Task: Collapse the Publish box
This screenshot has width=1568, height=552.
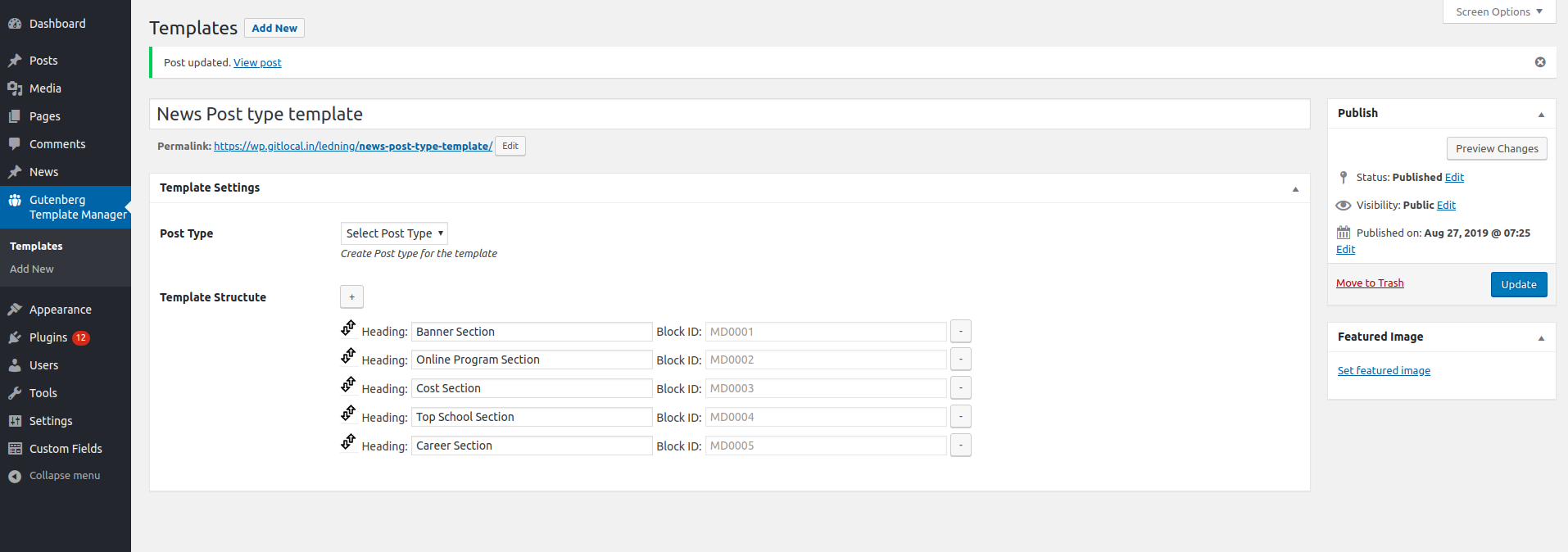Action: click(1541, 114)
